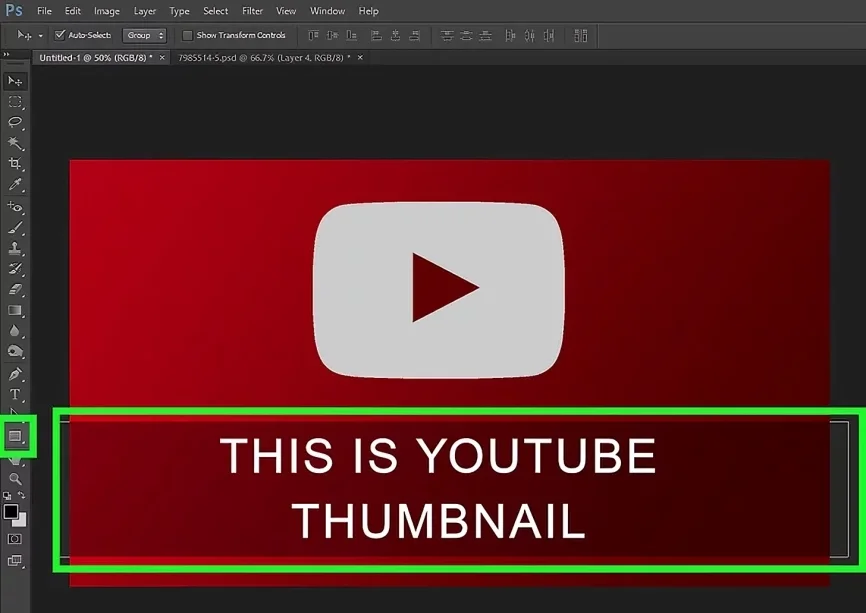The image size is (866, 613).
Task: Align horizontal centers of layers
Action: [395, 36]
